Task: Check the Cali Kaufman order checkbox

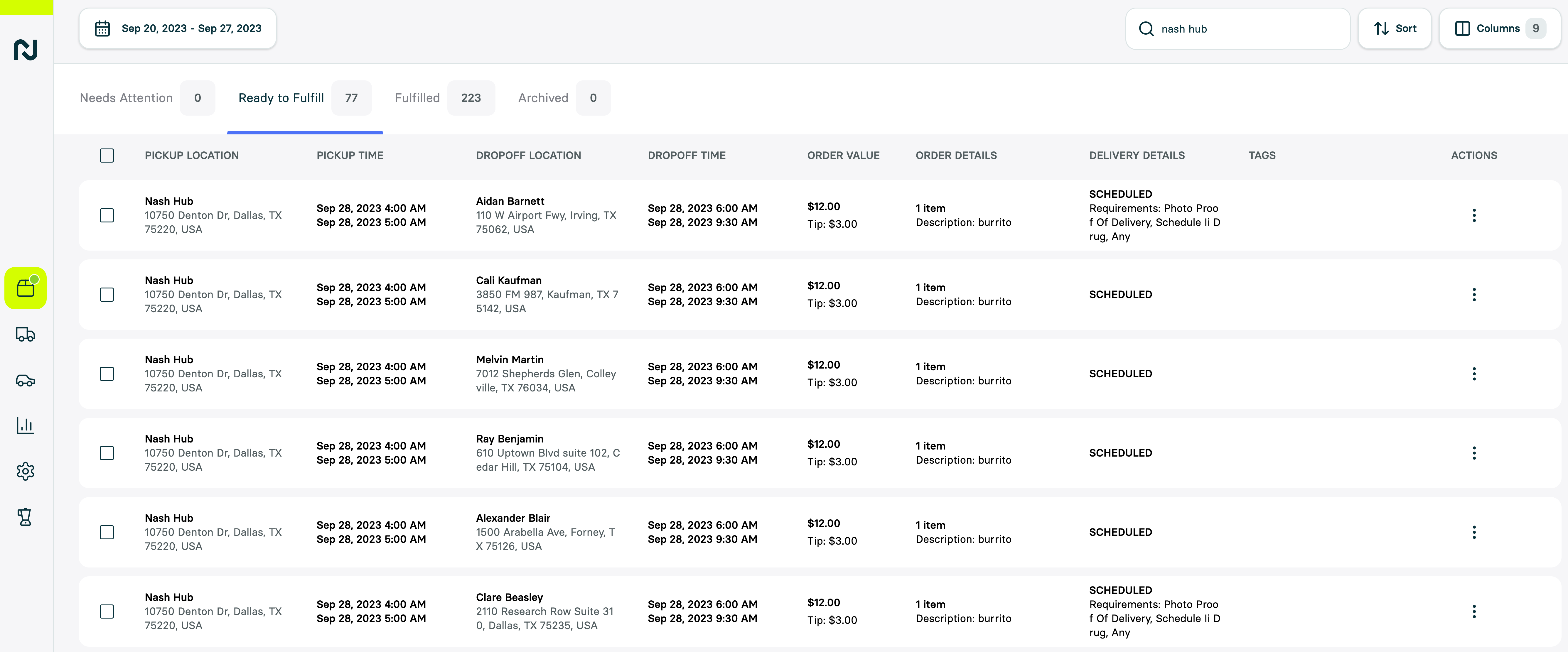Action: tap(107, 295)
